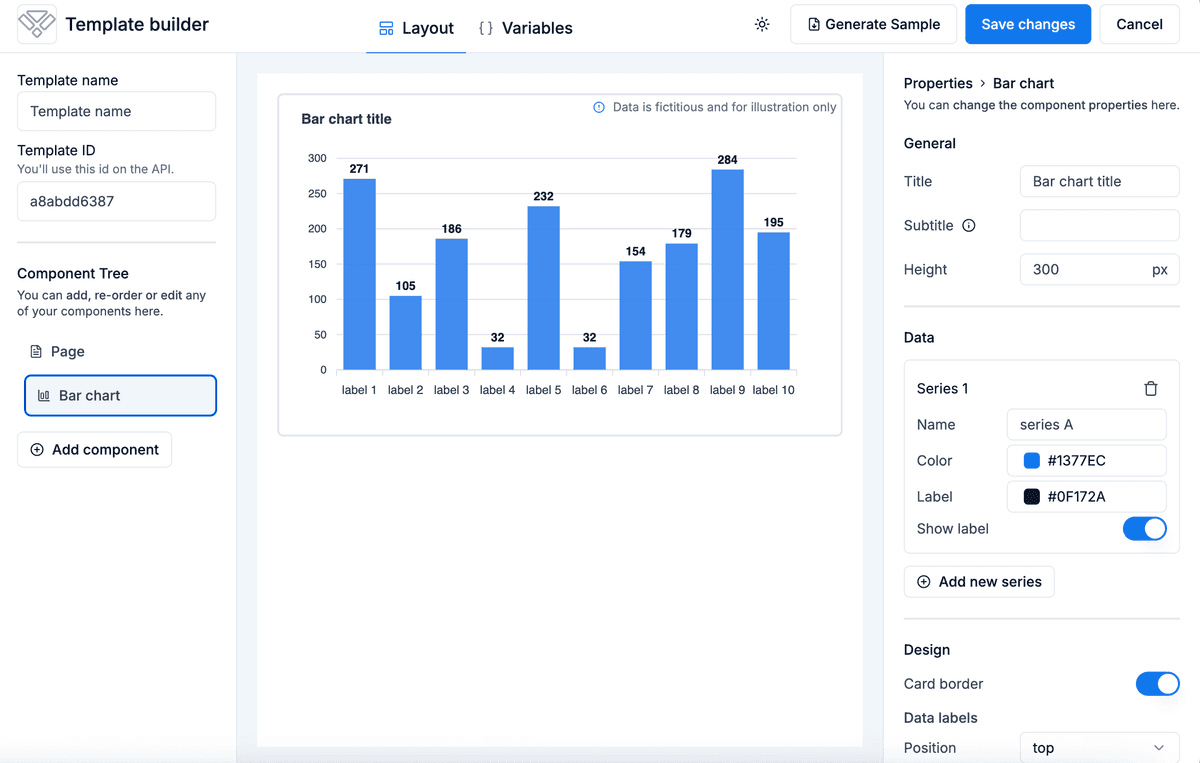
Task: Click the Subtitle info icon
Action: click(x=968, y=226)
